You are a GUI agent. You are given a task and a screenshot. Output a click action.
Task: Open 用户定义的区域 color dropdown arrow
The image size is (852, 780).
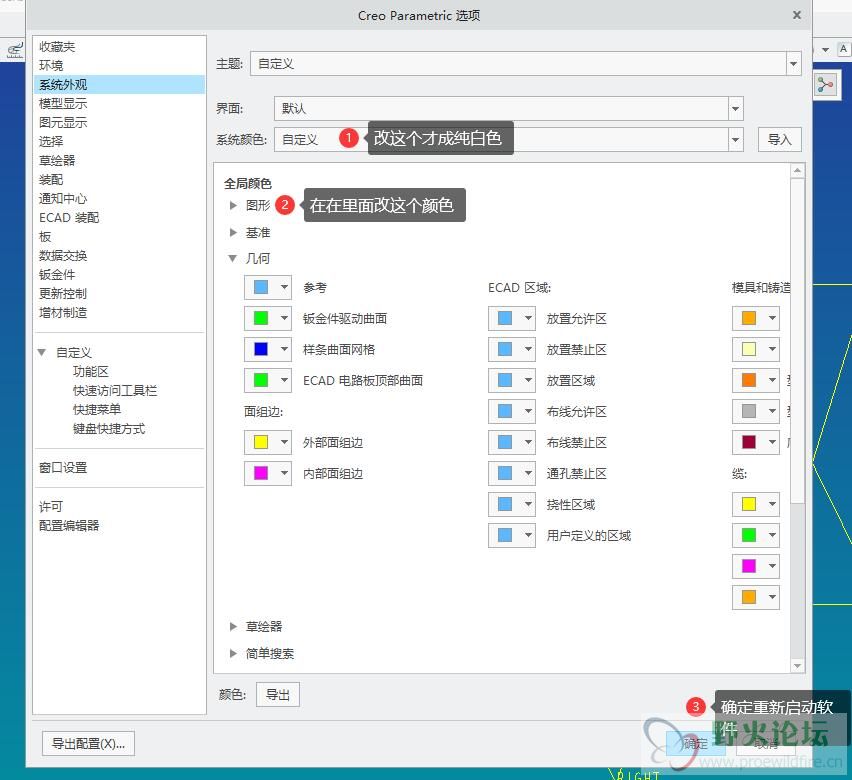(528, 535)
